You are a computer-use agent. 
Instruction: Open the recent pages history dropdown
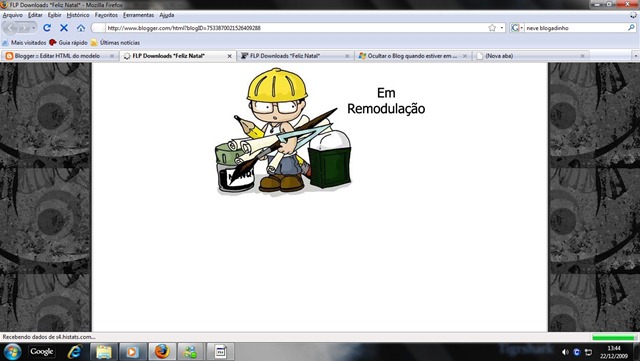click(x=33, y=28)
